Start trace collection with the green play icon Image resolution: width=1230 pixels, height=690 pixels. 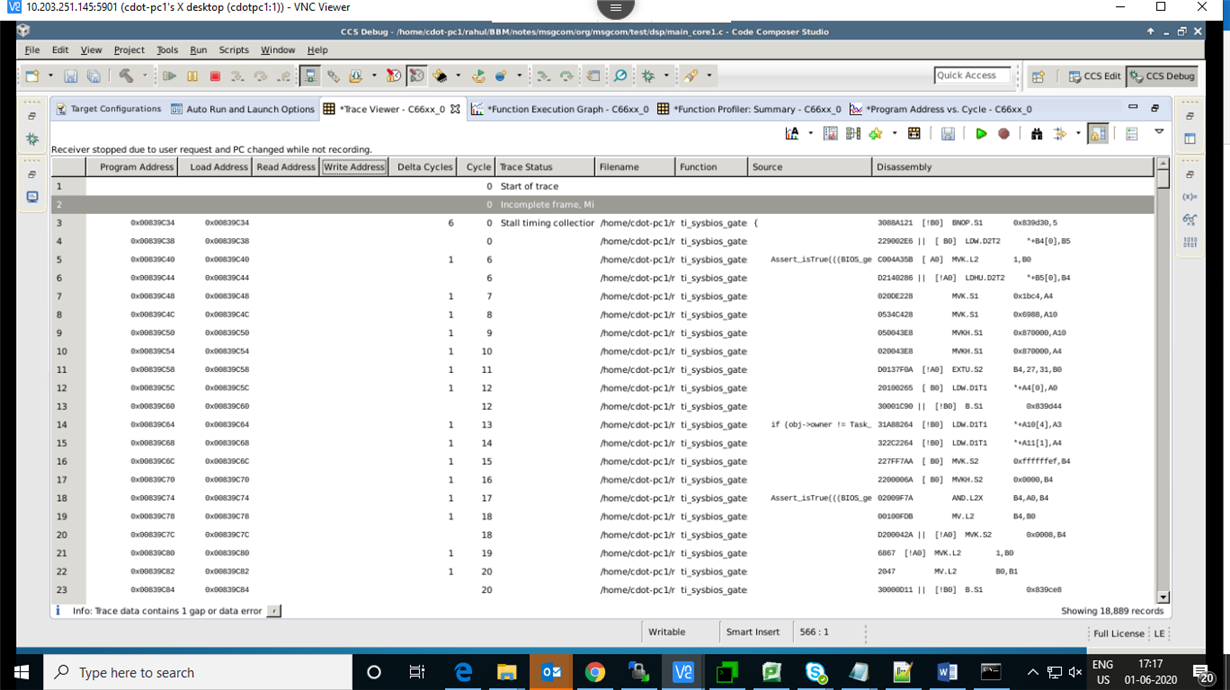981,133
